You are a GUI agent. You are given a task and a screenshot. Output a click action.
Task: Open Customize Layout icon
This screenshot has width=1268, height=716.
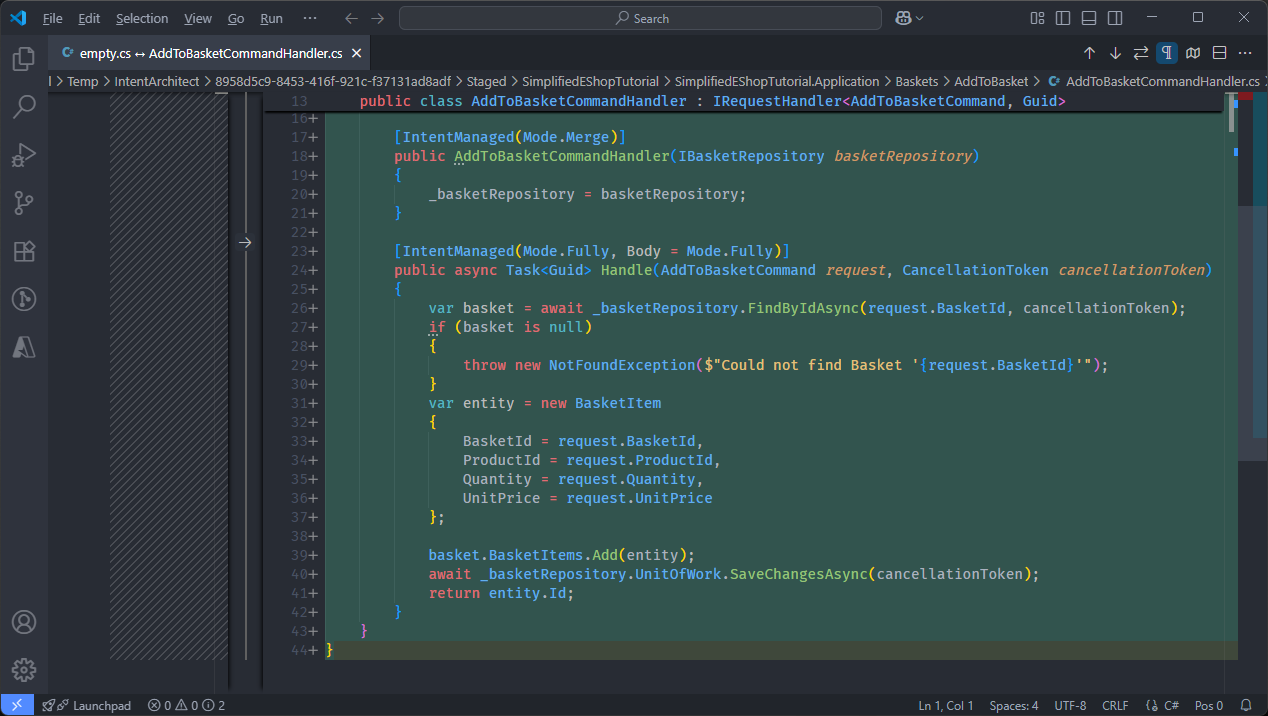tap(1037, 18)
